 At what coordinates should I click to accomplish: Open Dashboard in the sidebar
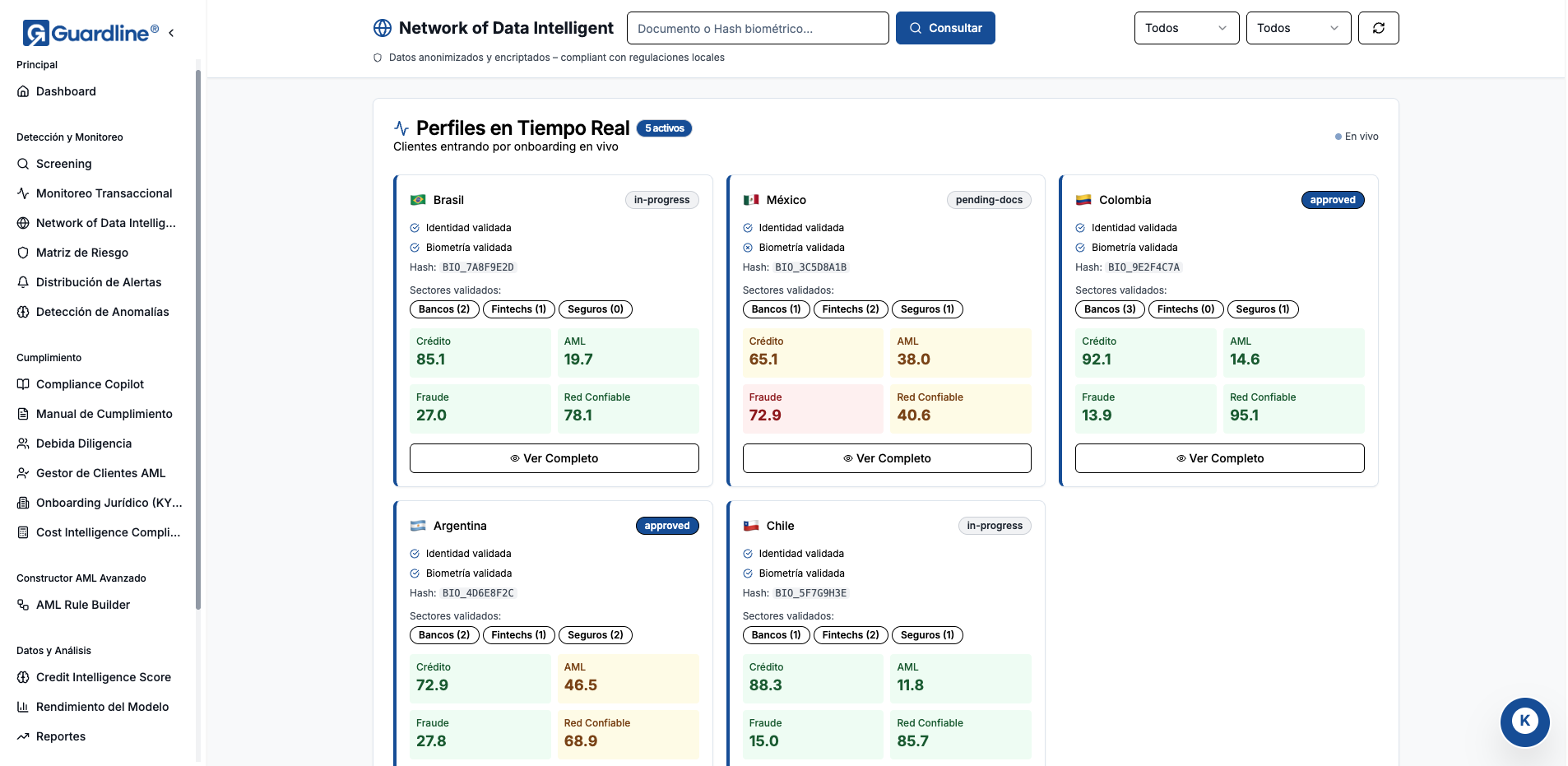click(x=66, y=91)
